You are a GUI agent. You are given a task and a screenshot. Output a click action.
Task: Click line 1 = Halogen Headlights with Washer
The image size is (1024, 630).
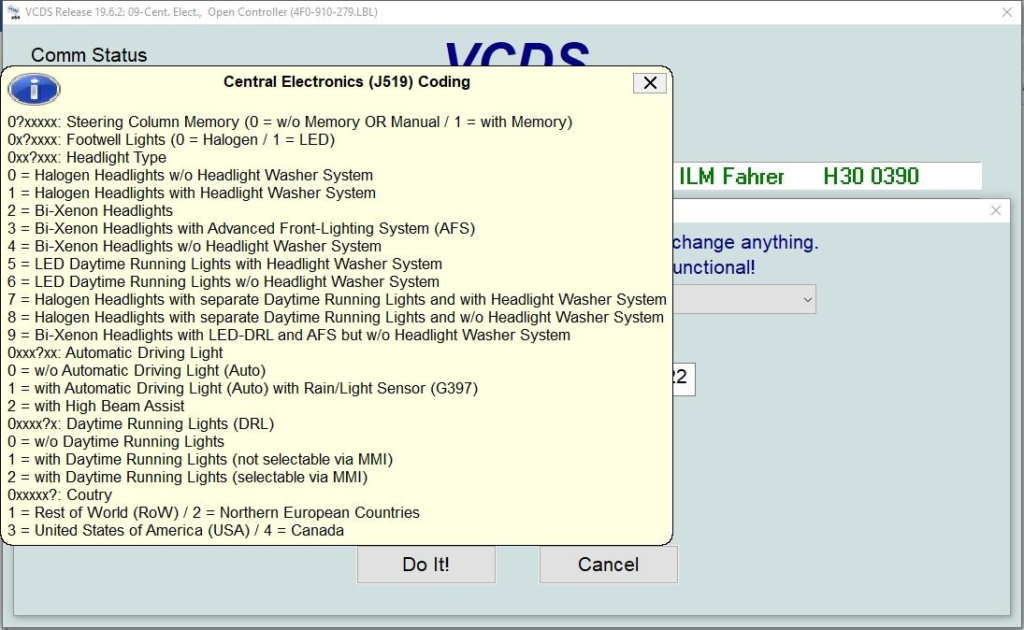point(191,193)
